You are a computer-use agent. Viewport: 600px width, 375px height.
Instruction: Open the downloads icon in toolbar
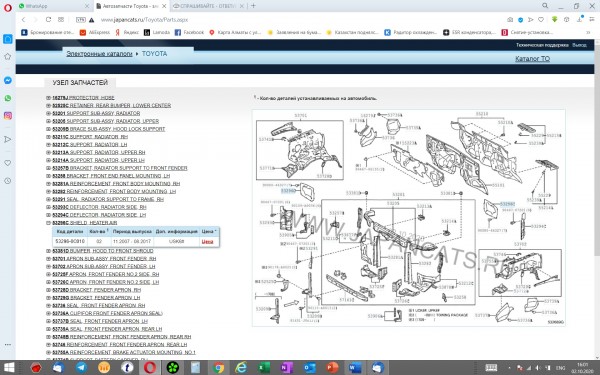pos(580,20)
